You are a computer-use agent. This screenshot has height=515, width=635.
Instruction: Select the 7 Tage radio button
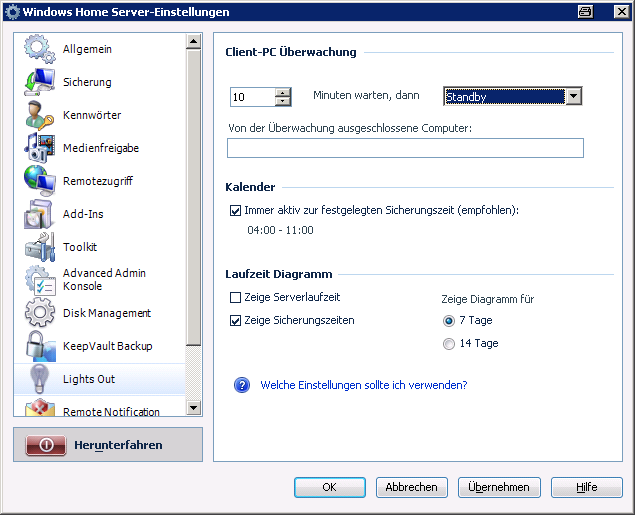pyautogui.click(x=449, y=321)
